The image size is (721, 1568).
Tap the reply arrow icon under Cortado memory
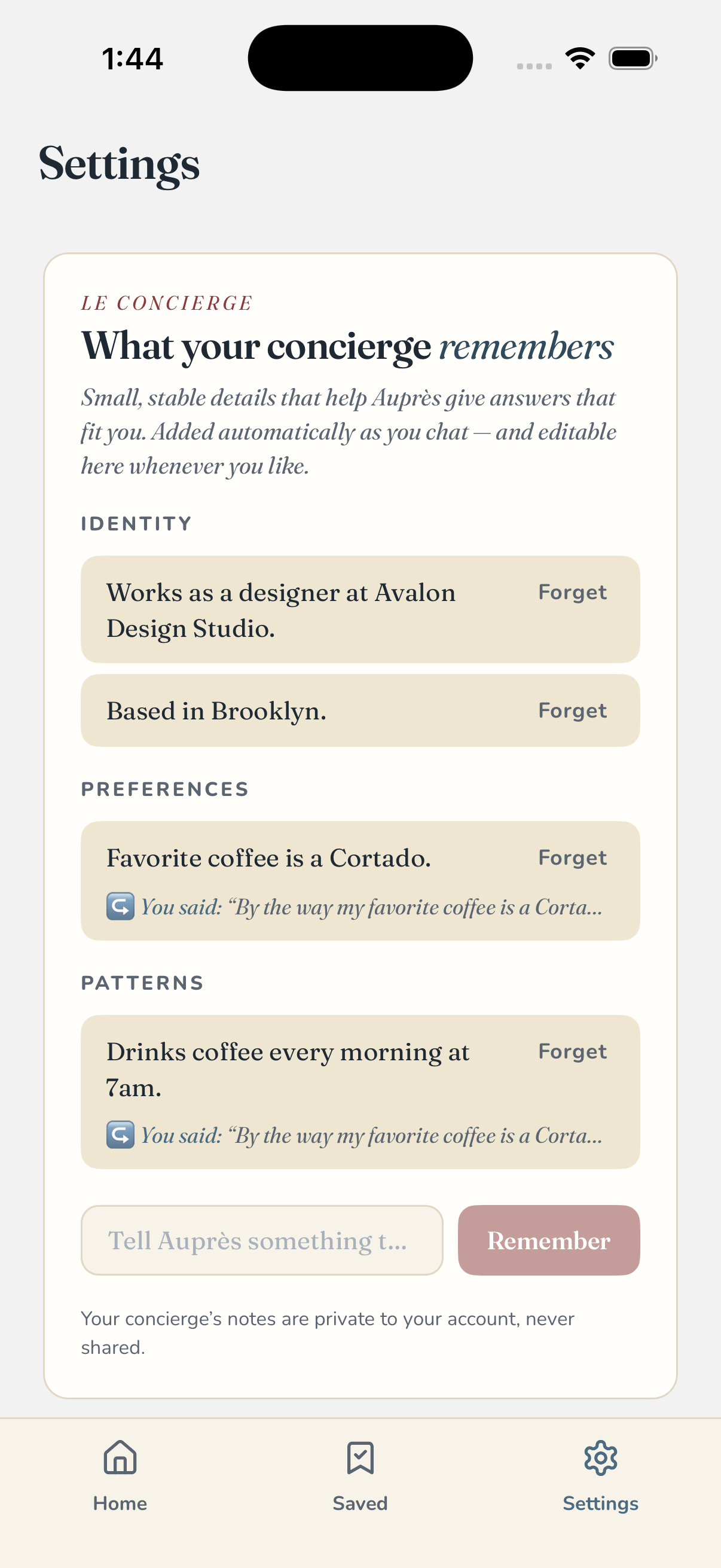pyautogui.click(x=120, y=907)
